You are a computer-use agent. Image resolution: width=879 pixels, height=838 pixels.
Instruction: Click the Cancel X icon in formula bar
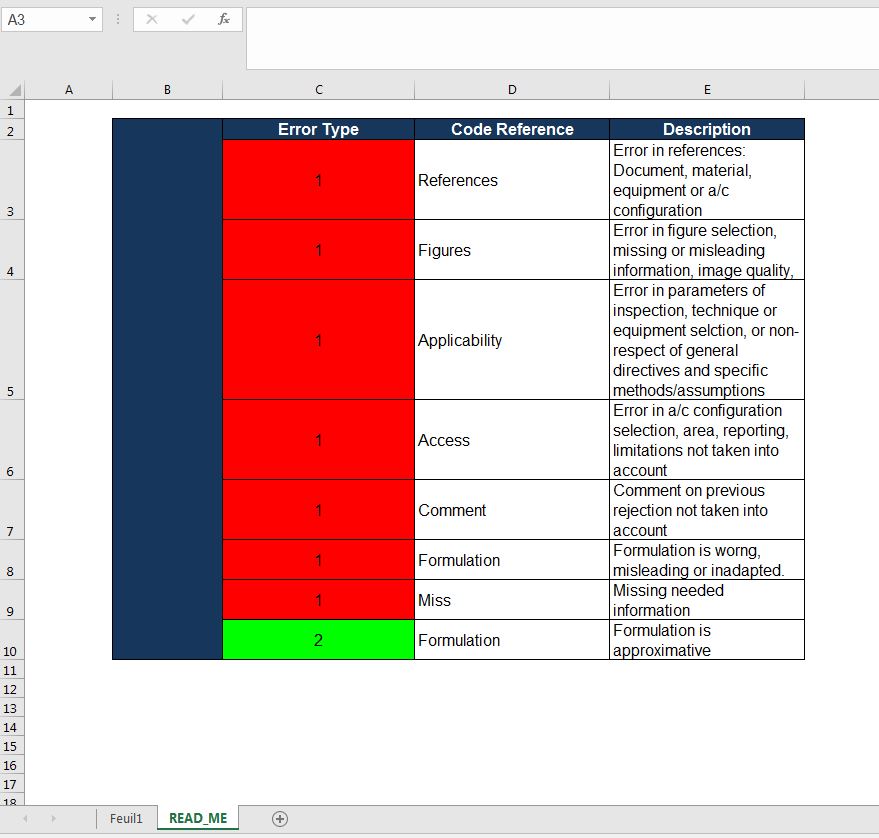(x=152, y=19)
